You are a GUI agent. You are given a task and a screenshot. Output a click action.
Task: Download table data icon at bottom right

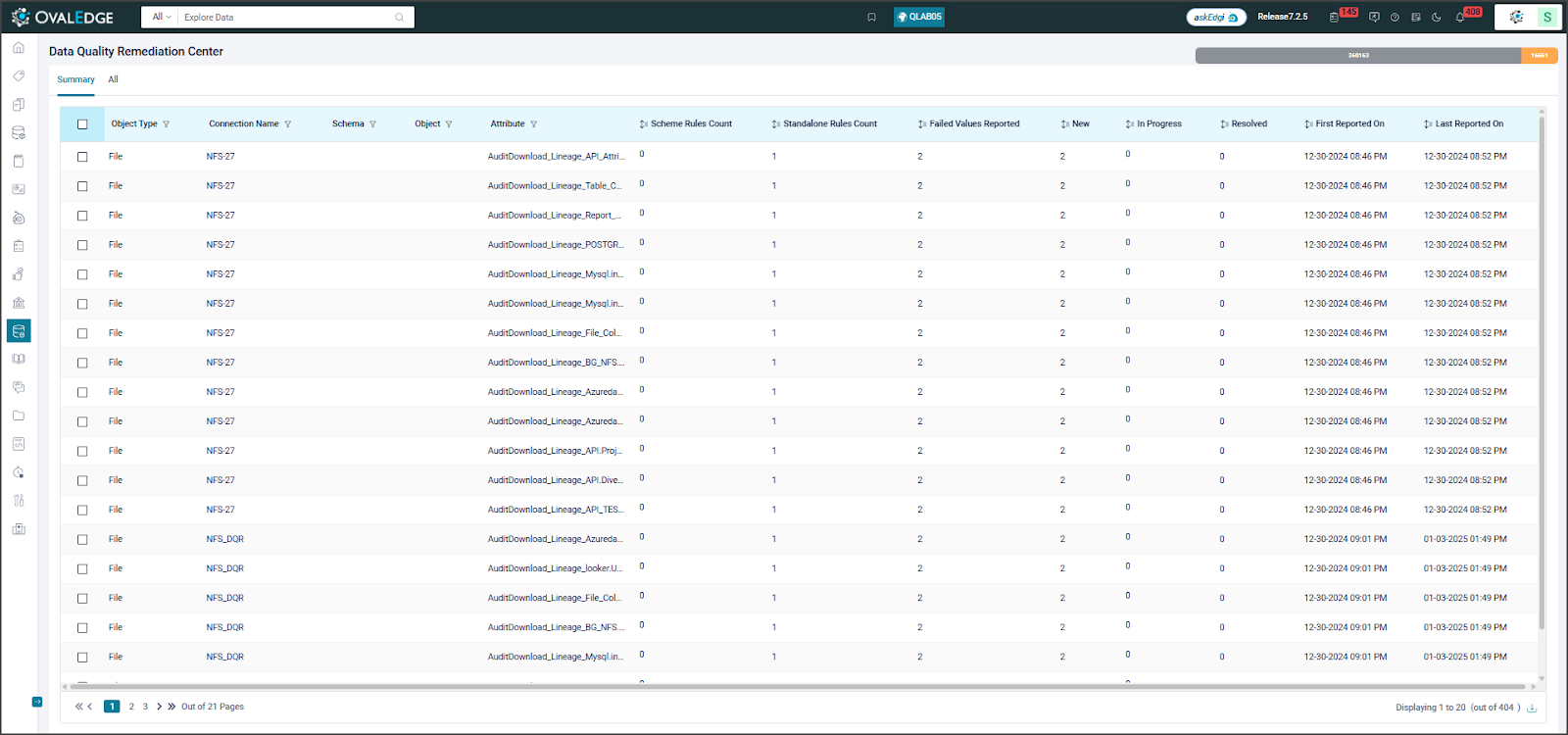point(1532,708)
